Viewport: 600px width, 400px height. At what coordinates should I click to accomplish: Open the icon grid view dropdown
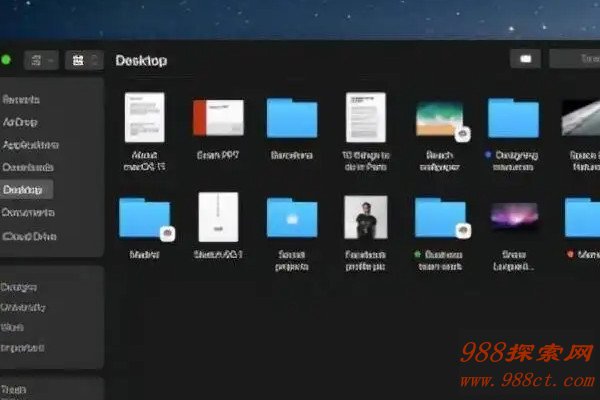pos(83,60)
